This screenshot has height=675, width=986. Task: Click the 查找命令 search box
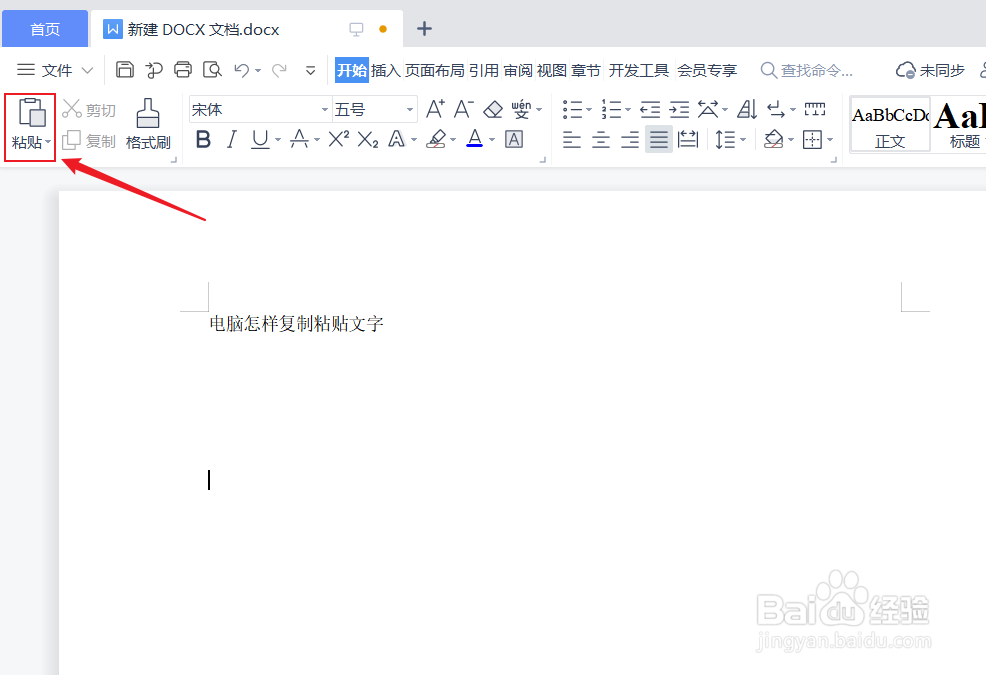click(x=807, y=70)
